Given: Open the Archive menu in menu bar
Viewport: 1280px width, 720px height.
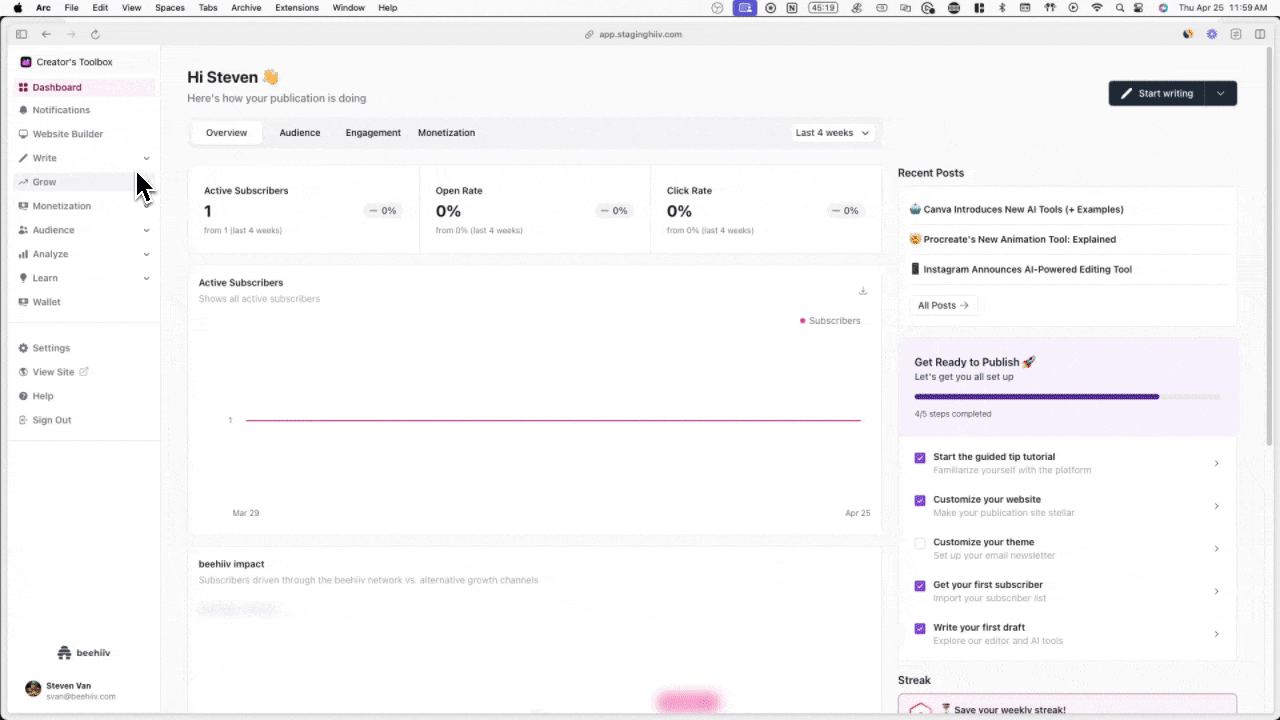Looking at the screenshot, I should click(246, 7).
